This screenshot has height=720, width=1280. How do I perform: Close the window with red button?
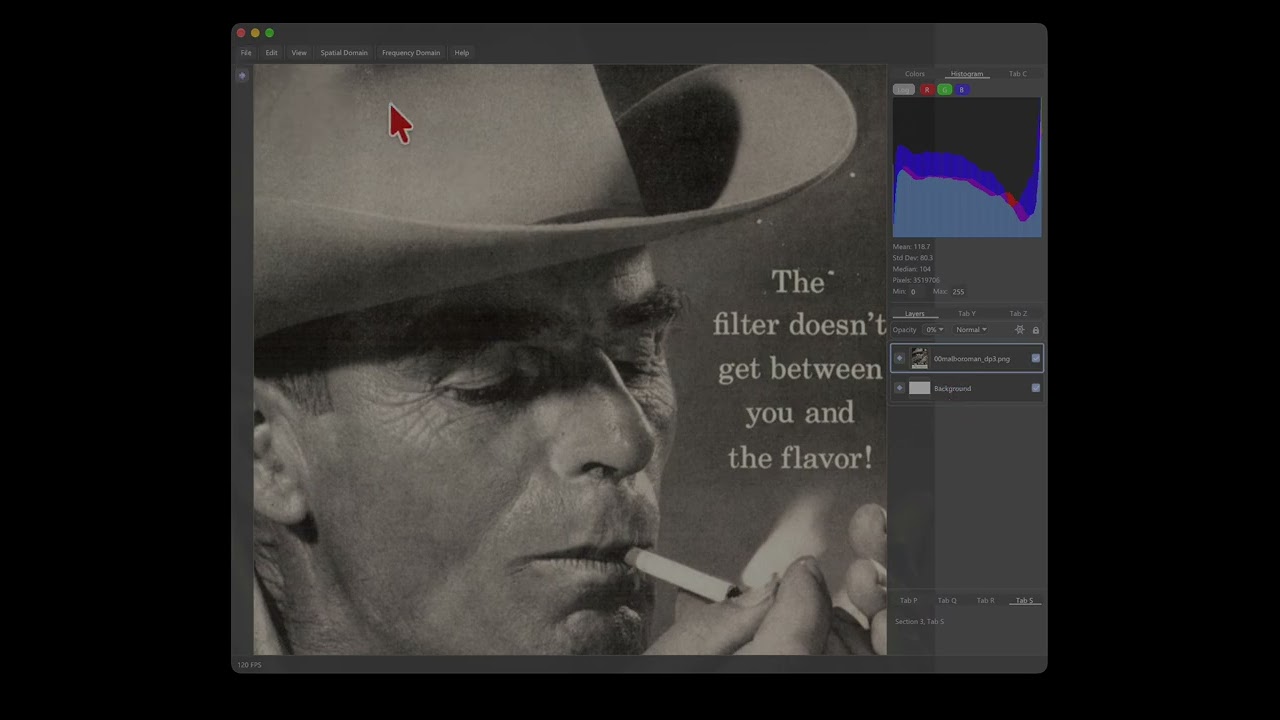241,33
